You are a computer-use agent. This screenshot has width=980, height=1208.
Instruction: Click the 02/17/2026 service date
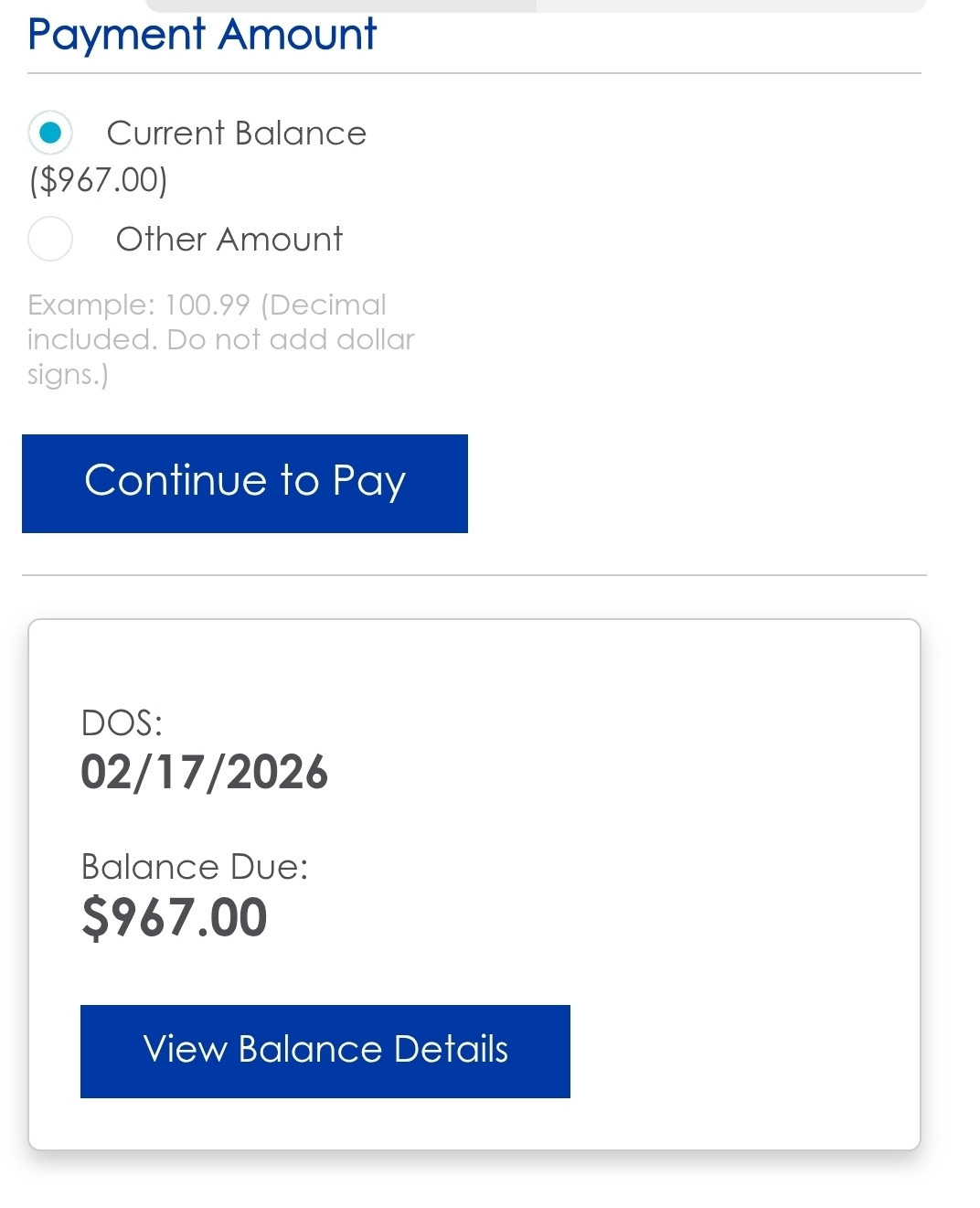click(204, 773)
